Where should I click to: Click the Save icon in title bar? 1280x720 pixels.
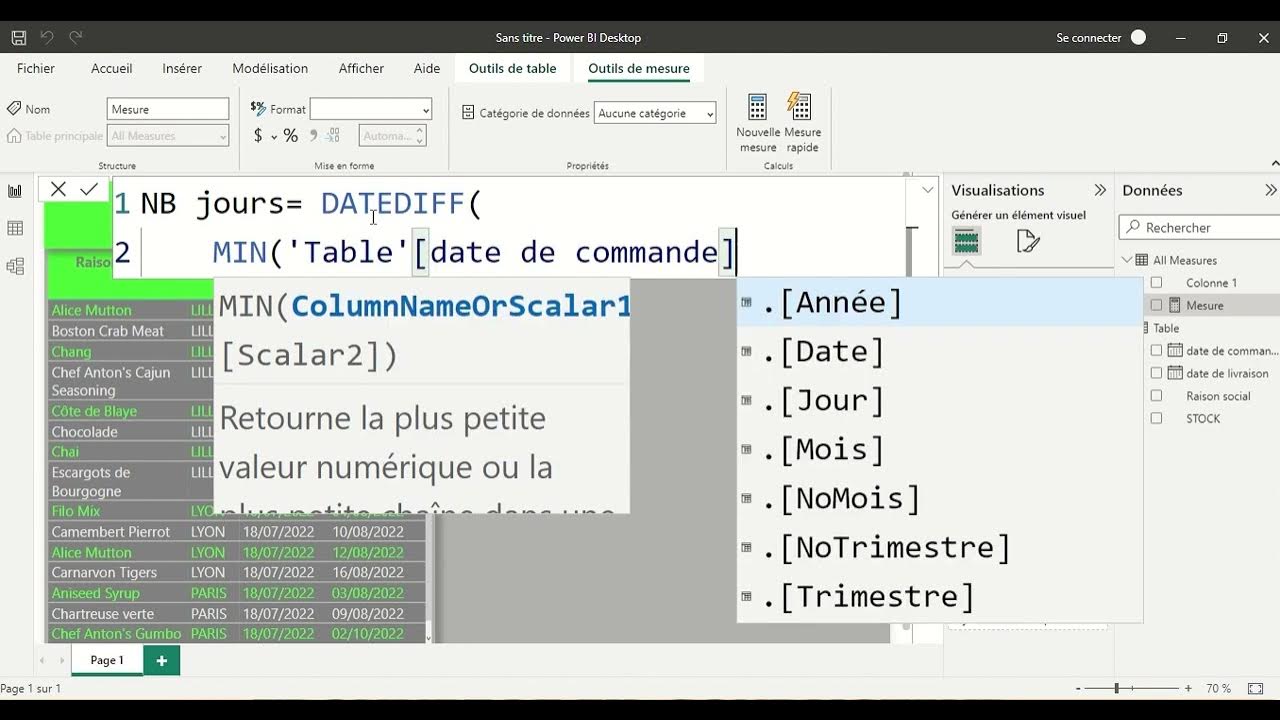18,38
